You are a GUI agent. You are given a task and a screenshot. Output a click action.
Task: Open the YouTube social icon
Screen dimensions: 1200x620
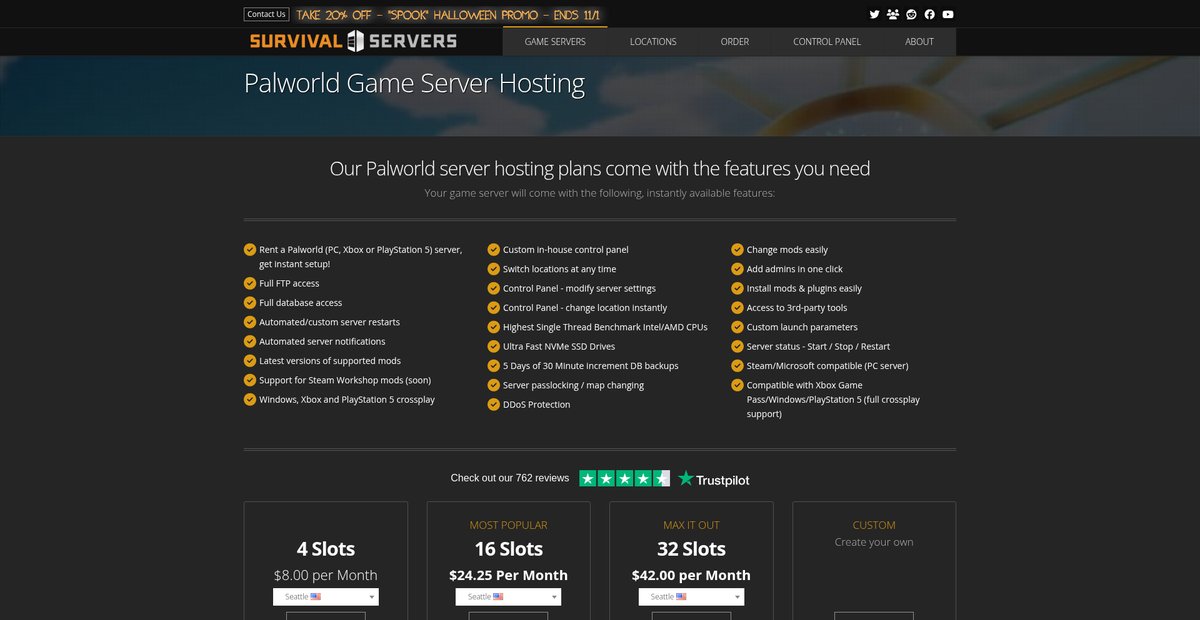[x=948, y=14]
